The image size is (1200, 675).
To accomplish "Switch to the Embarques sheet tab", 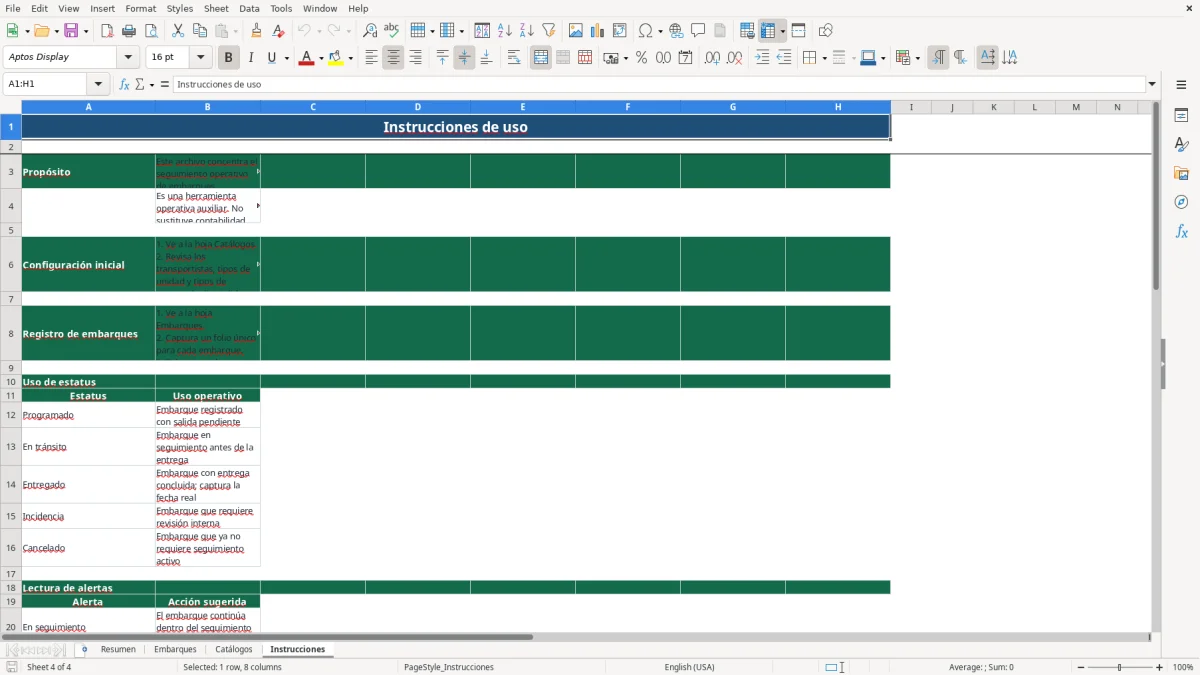I will point(175,650).
